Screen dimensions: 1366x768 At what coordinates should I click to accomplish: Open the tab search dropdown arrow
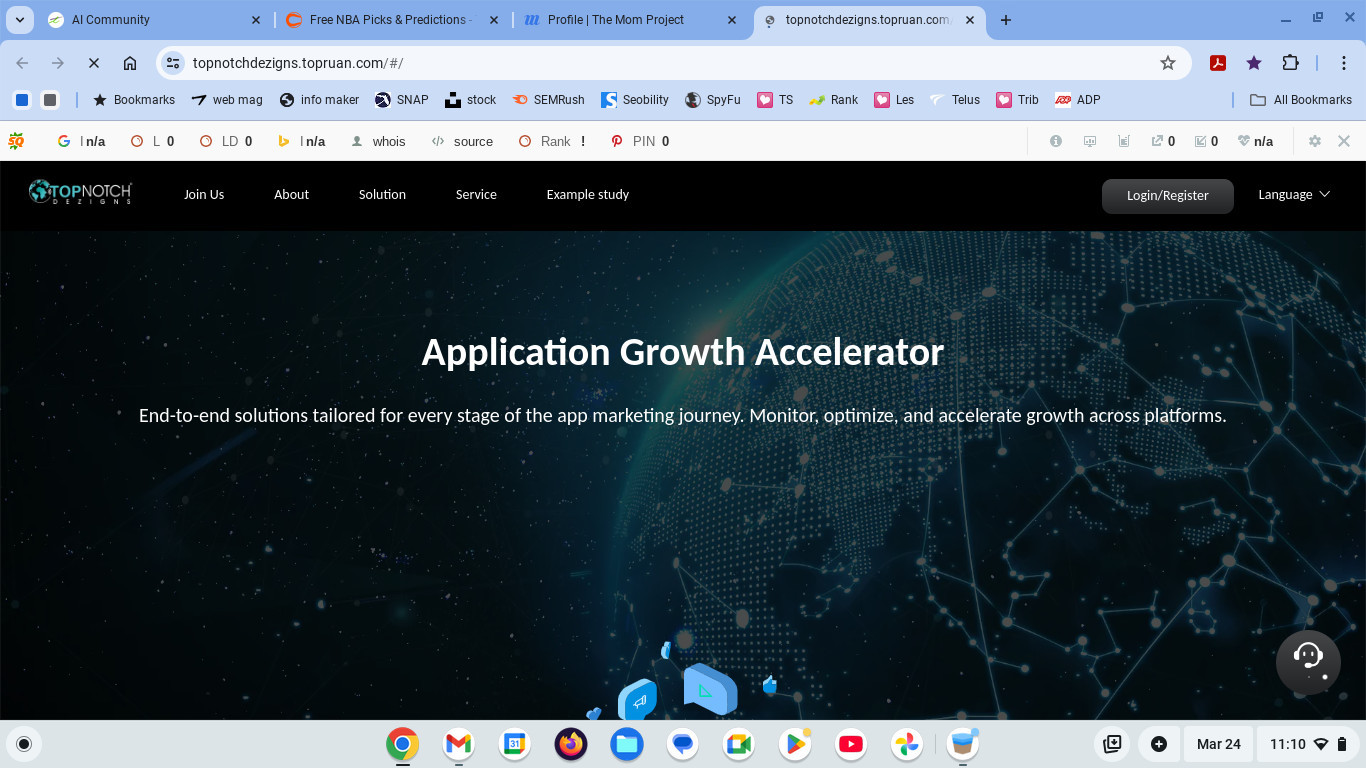pyautogui.click(x=19, y=20)
